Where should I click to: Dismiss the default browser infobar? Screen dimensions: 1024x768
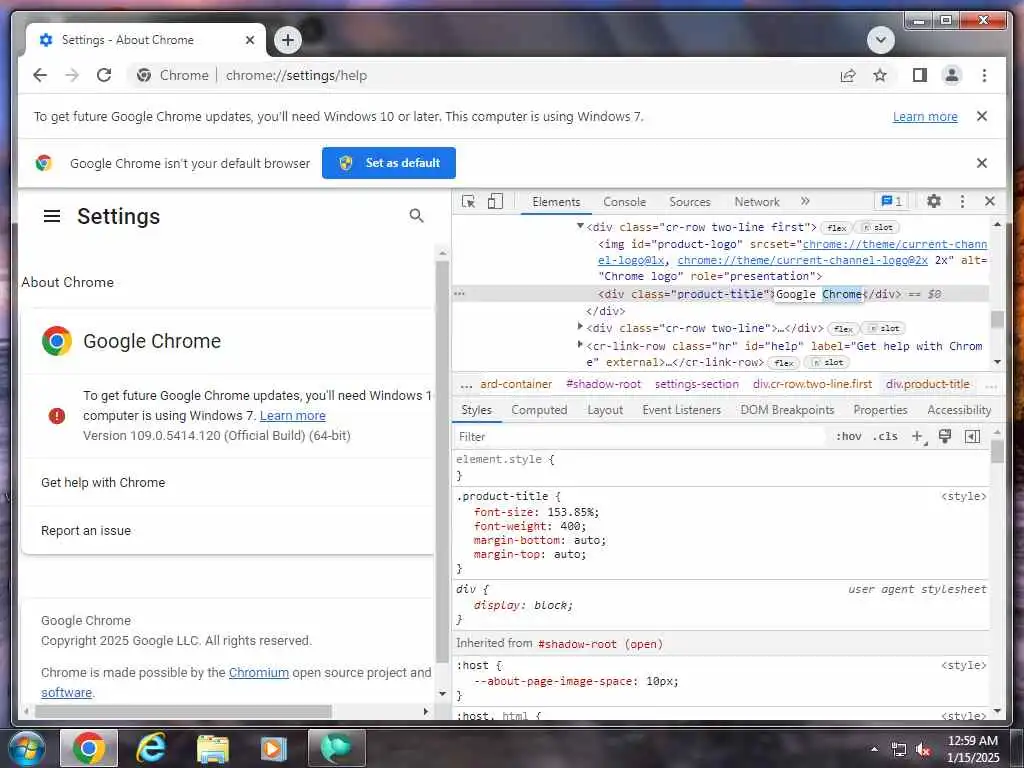(x=981, y=163)
